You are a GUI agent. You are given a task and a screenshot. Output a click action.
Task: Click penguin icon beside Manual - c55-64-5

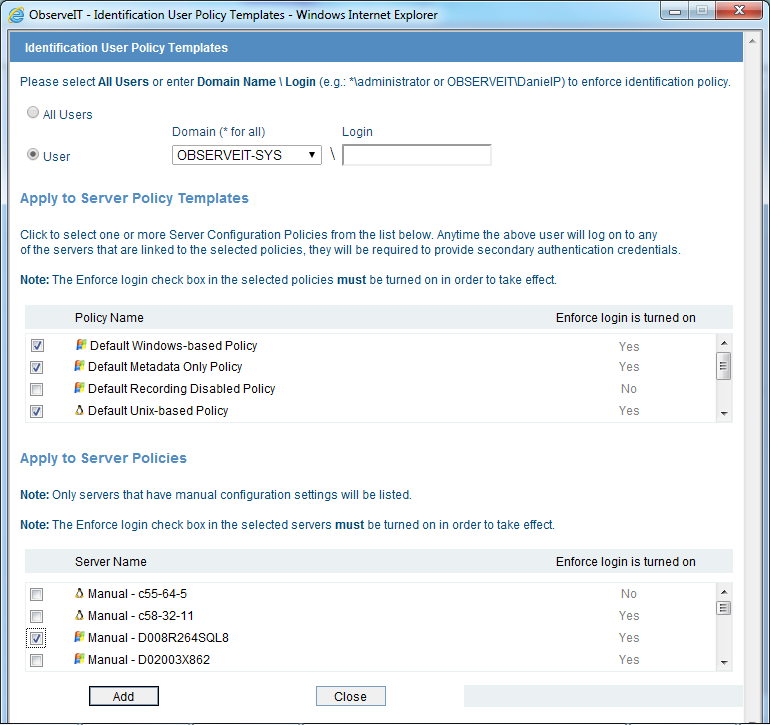tap(80, 594)
